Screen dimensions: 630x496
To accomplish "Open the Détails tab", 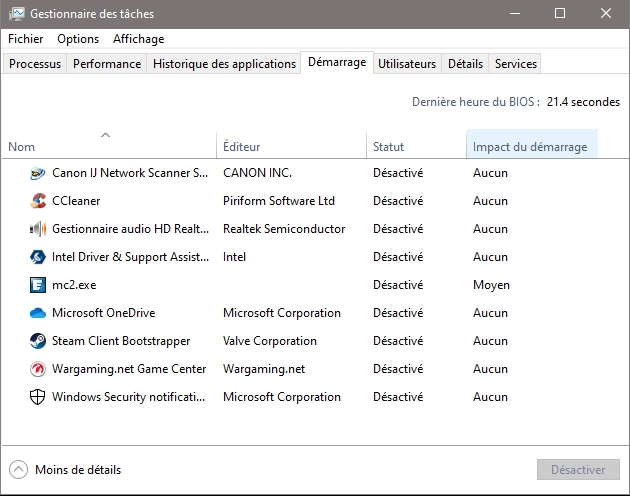I will (x=465, y=64).
